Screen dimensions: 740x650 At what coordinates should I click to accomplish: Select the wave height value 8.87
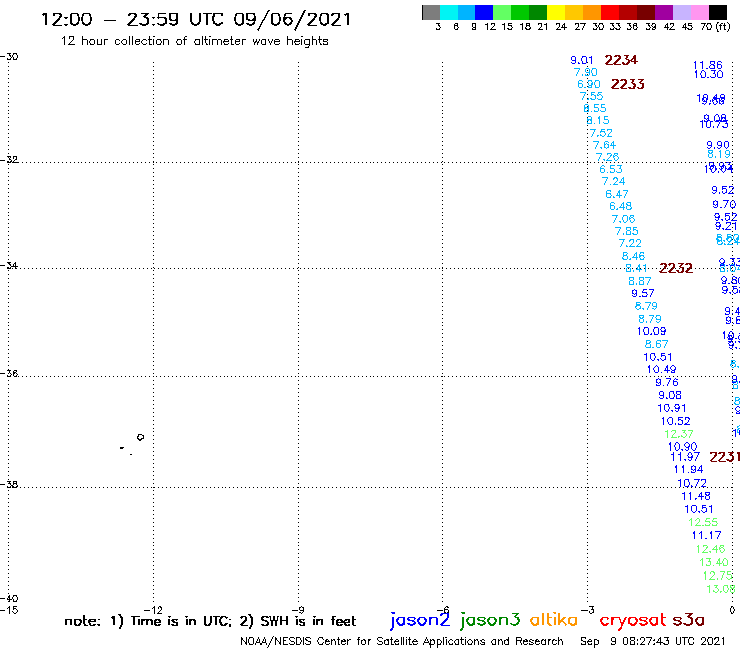pos(640,281)
